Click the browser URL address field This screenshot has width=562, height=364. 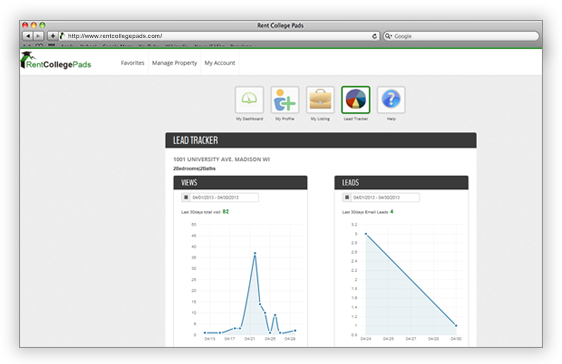(x=219, y=36)
